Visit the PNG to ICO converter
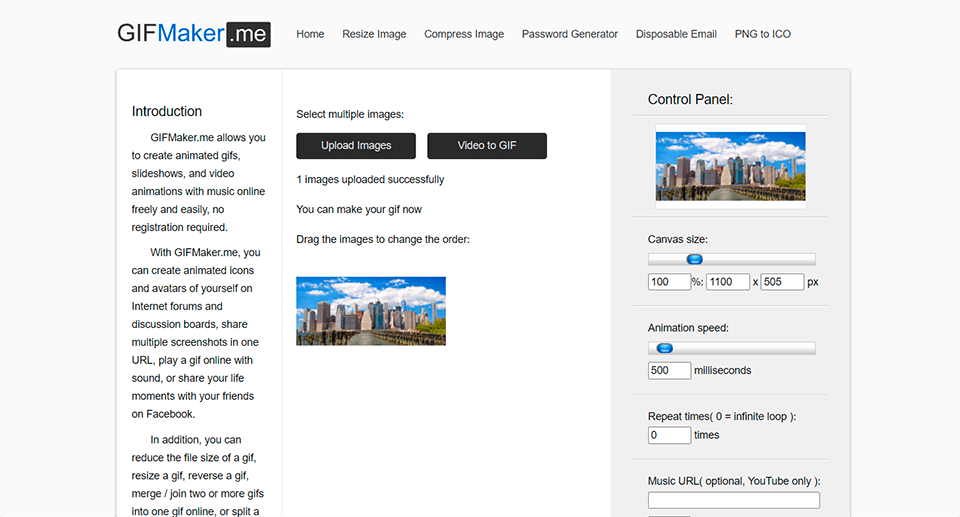 762,34
